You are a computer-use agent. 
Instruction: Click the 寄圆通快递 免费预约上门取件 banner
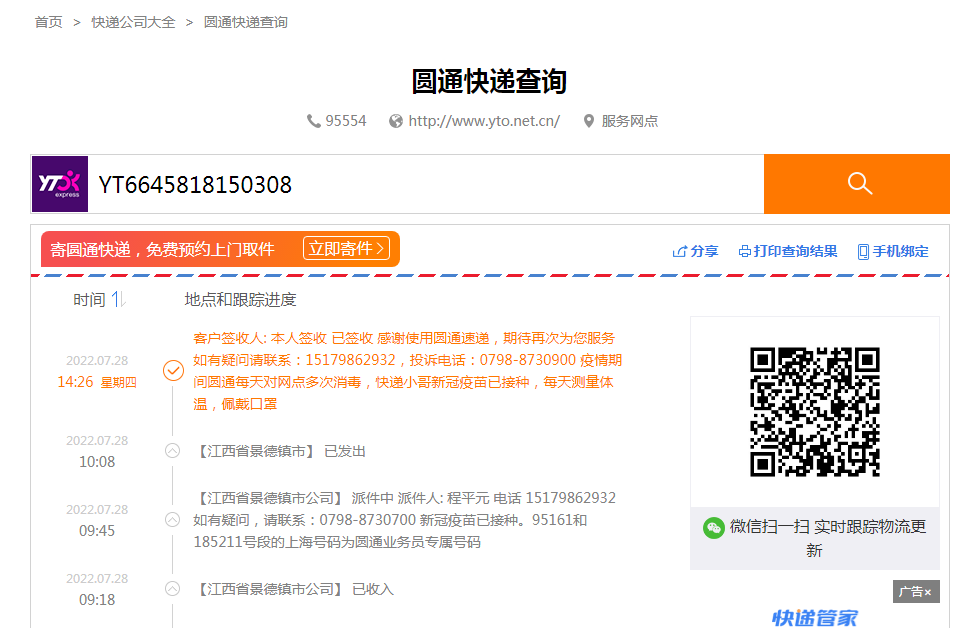point(220,249)
